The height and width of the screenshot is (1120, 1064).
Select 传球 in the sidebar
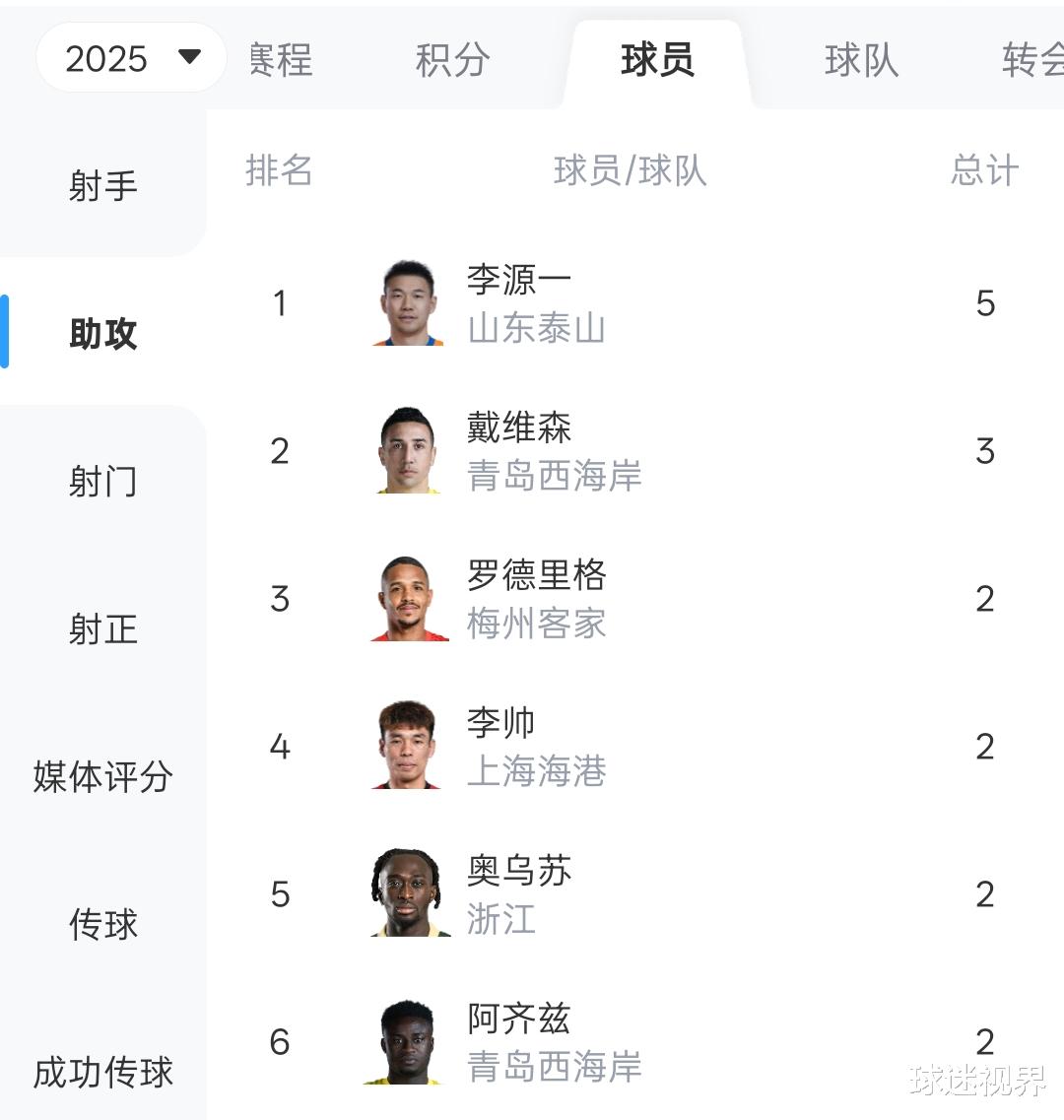tap(102, 924)
